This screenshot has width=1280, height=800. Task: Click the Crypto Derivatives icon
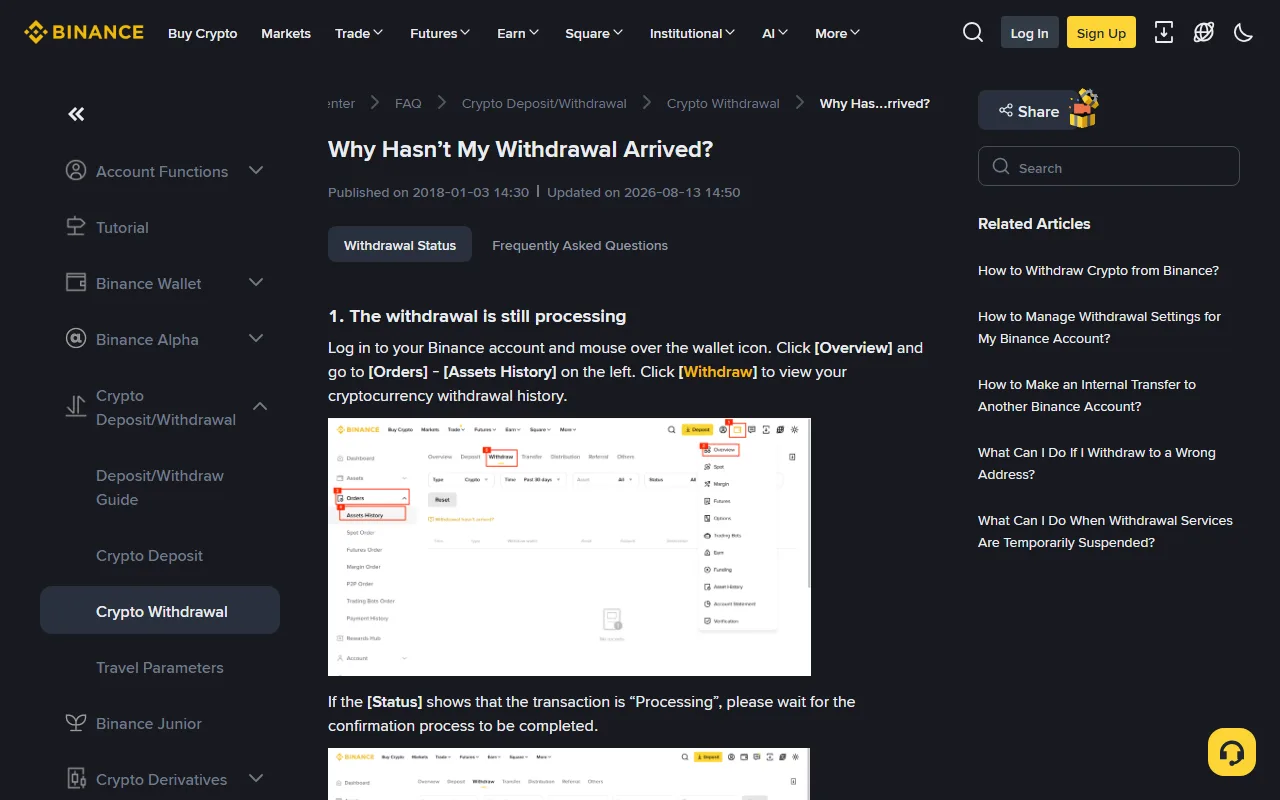click(x=76, y=779)
